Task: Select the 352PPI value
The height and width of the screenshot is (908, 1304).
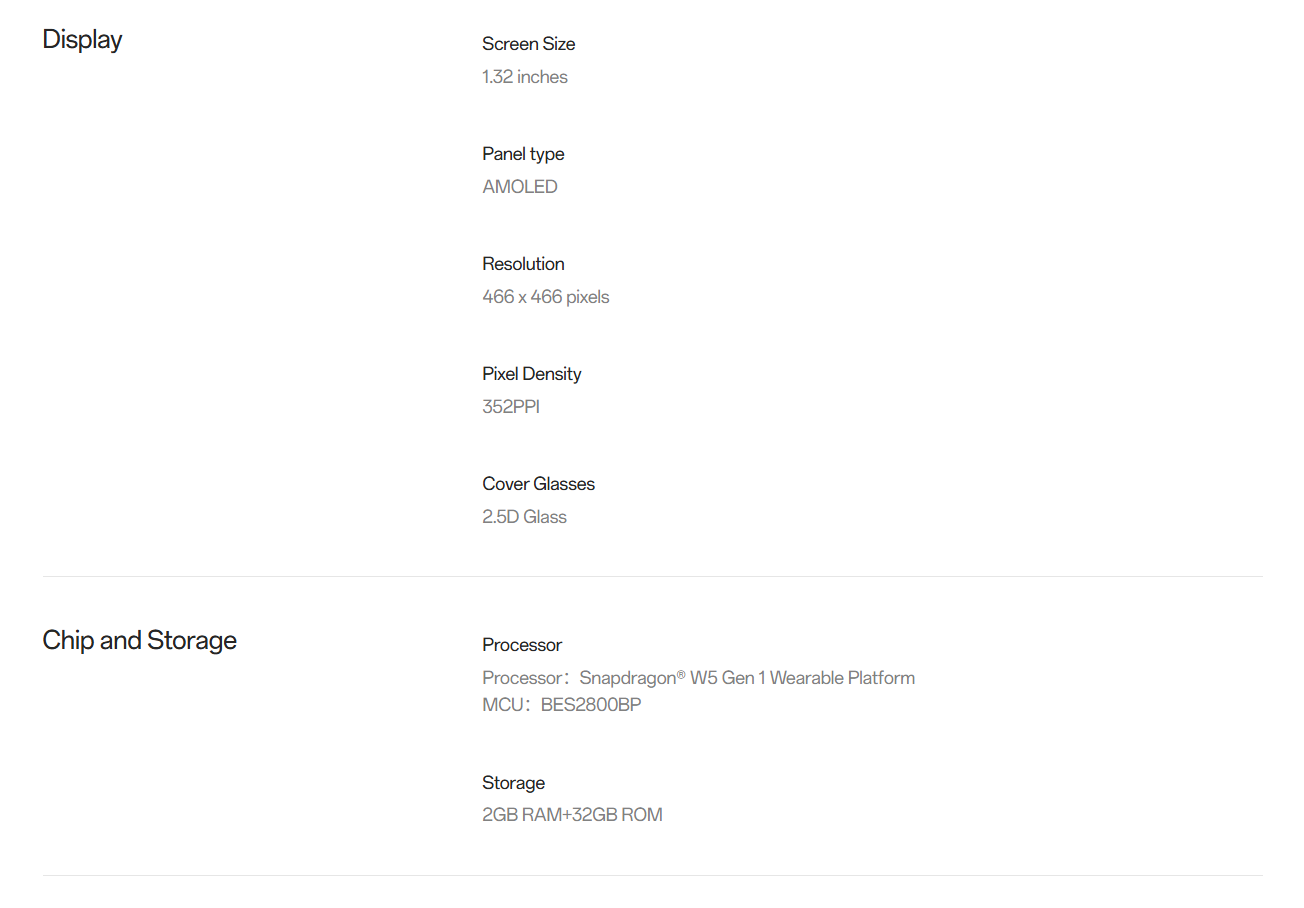Action: pyautogui.click(x=510, y=407)
